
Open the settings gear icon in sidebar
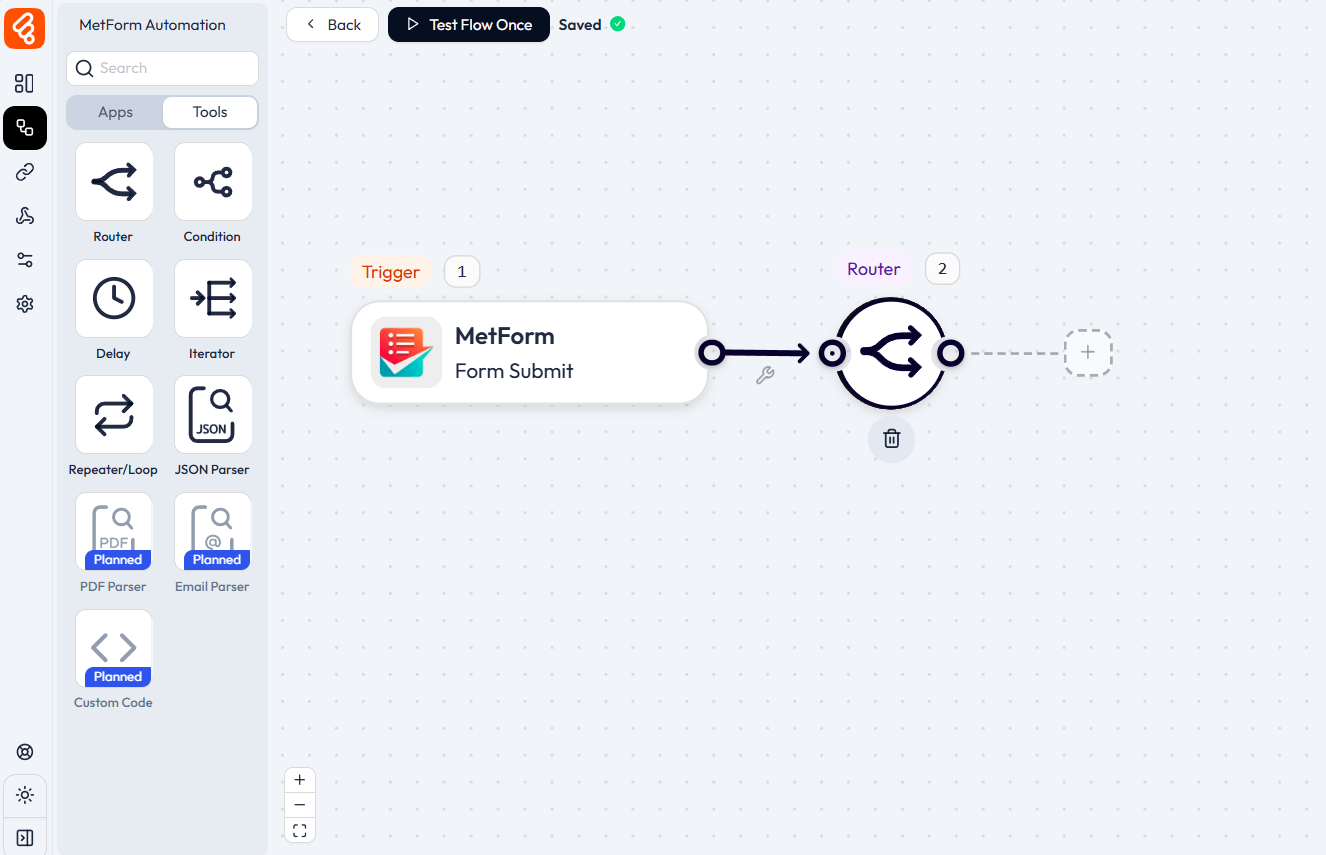tap(25, 304)
